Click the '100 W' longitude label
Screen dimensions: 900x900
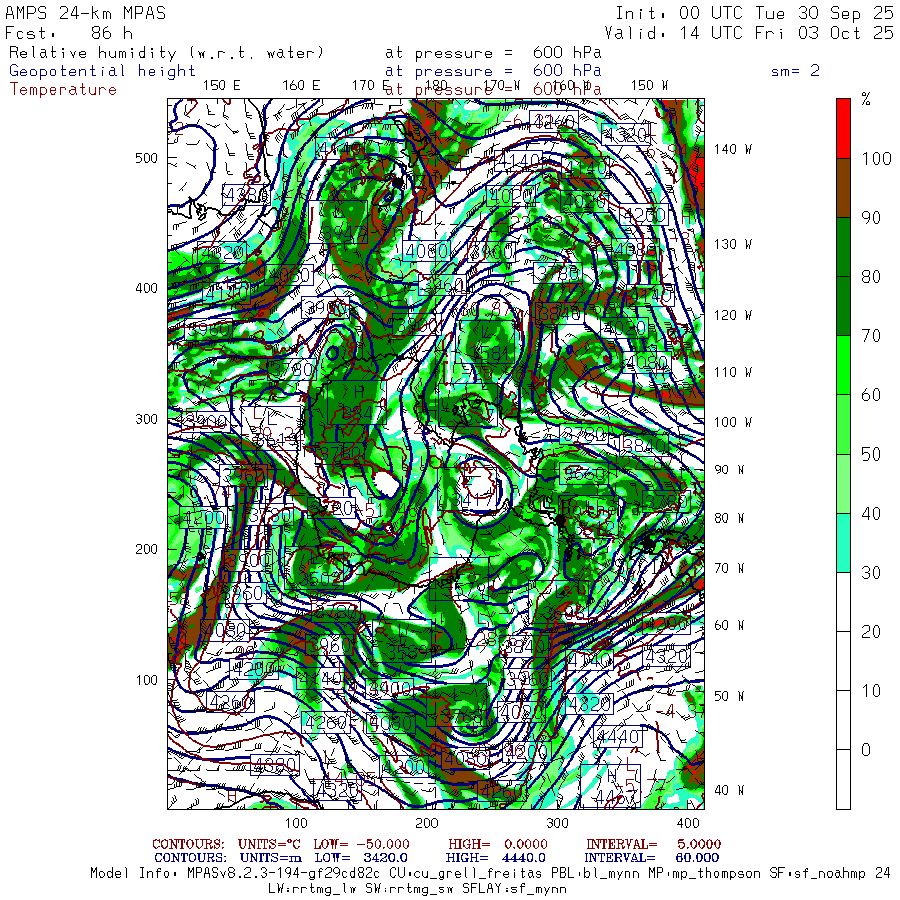(733, 422)
